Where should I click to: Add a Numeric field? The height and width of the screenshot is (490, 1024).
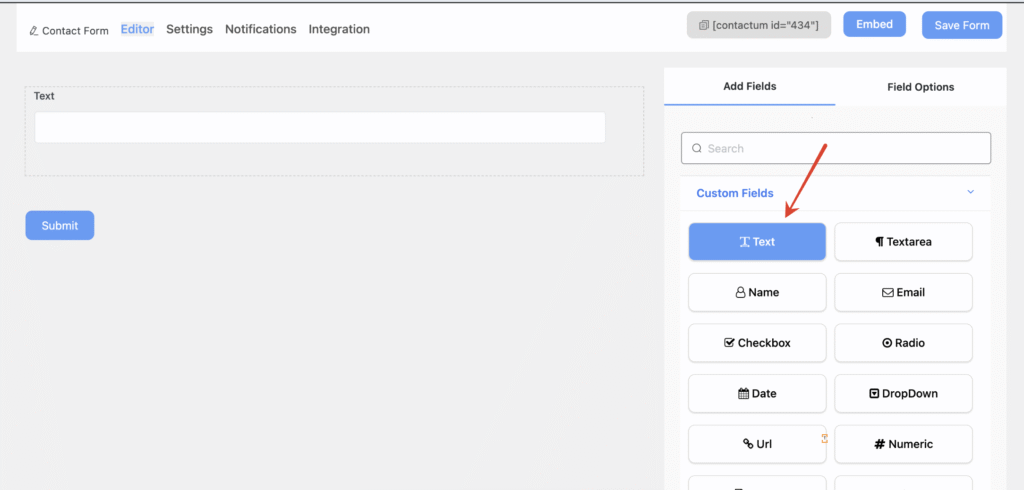coord(903,444)
